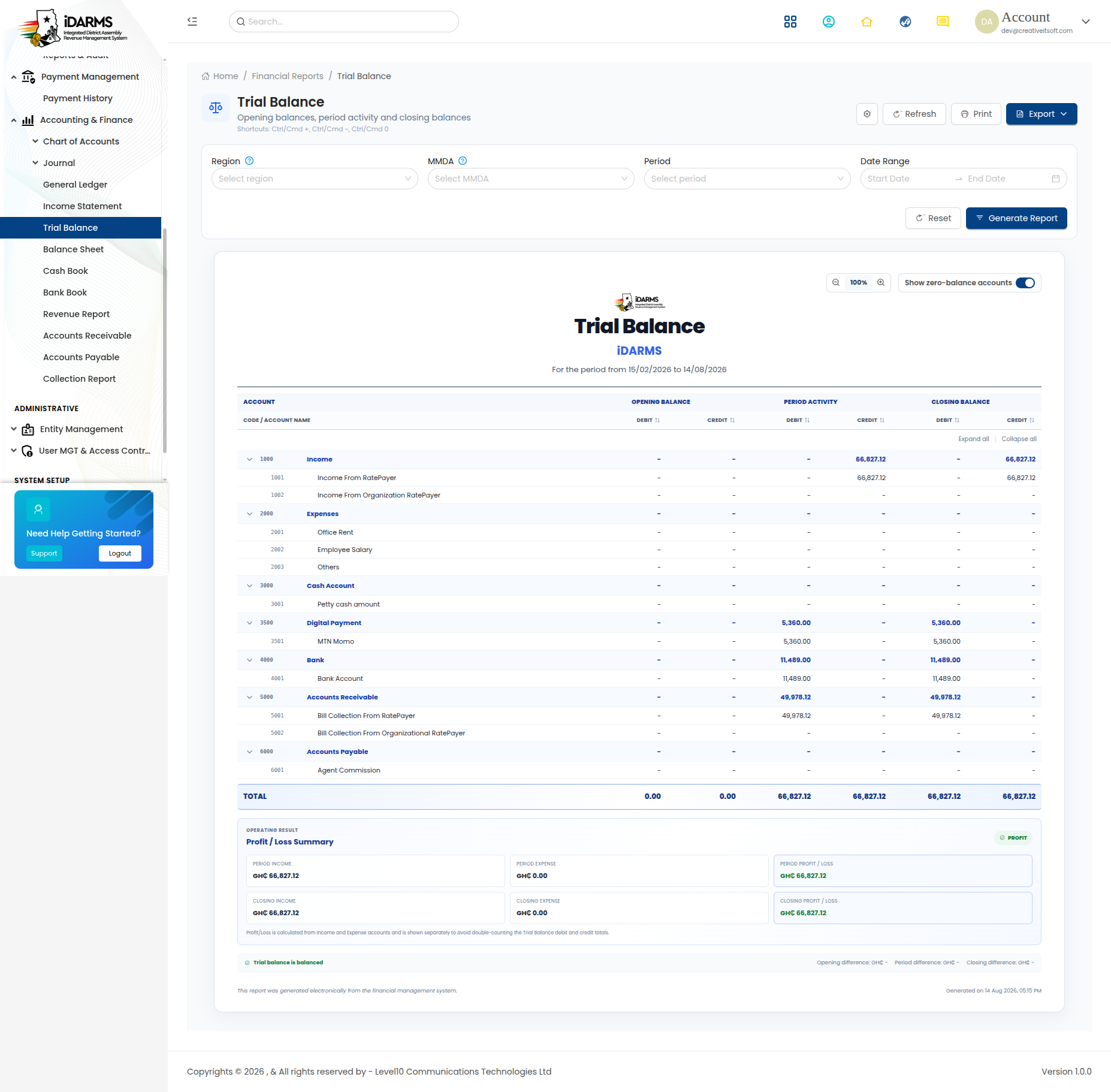Open General Ledger in sidebar
1111x1092 pixels.
pyautogui.click(x=75, y=185)
